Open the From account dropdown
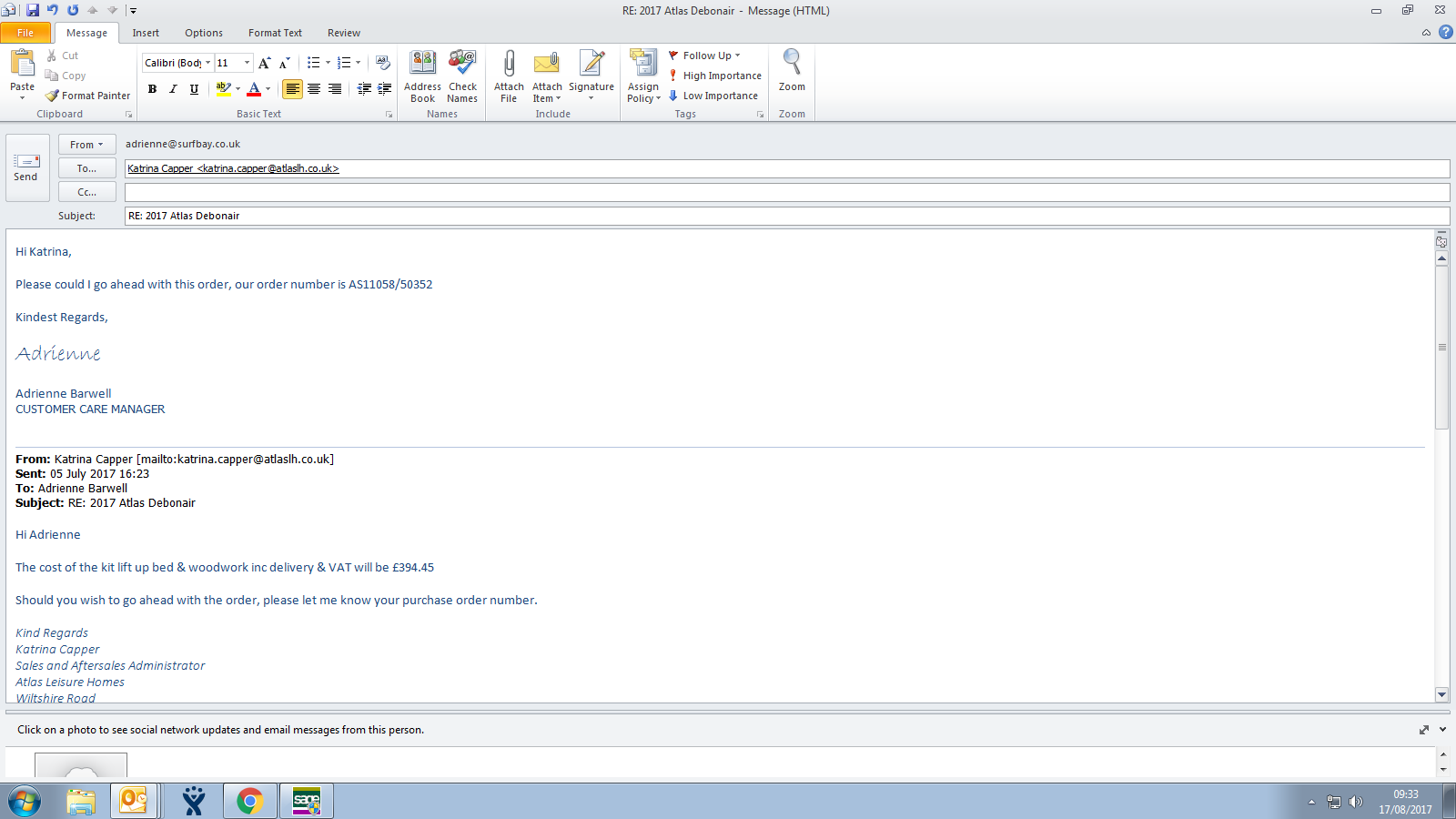The image size is (1456, 819). tap(87, 145)
